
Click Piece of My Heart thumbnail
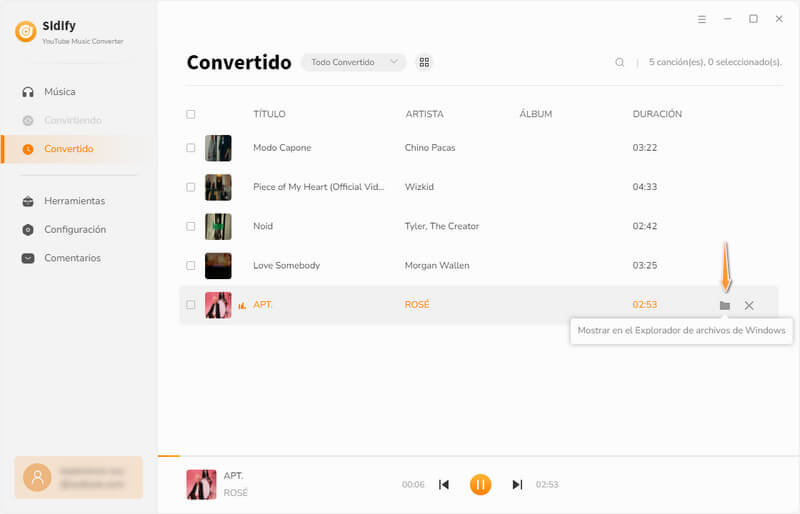(x=218, y=187)
